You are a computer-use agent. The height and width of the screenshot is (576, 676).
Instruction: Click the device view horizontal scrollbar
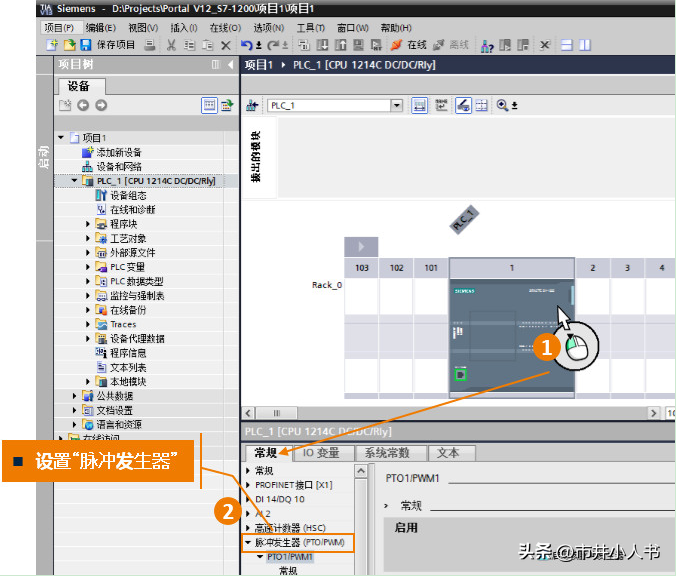(x=450, y=412)
